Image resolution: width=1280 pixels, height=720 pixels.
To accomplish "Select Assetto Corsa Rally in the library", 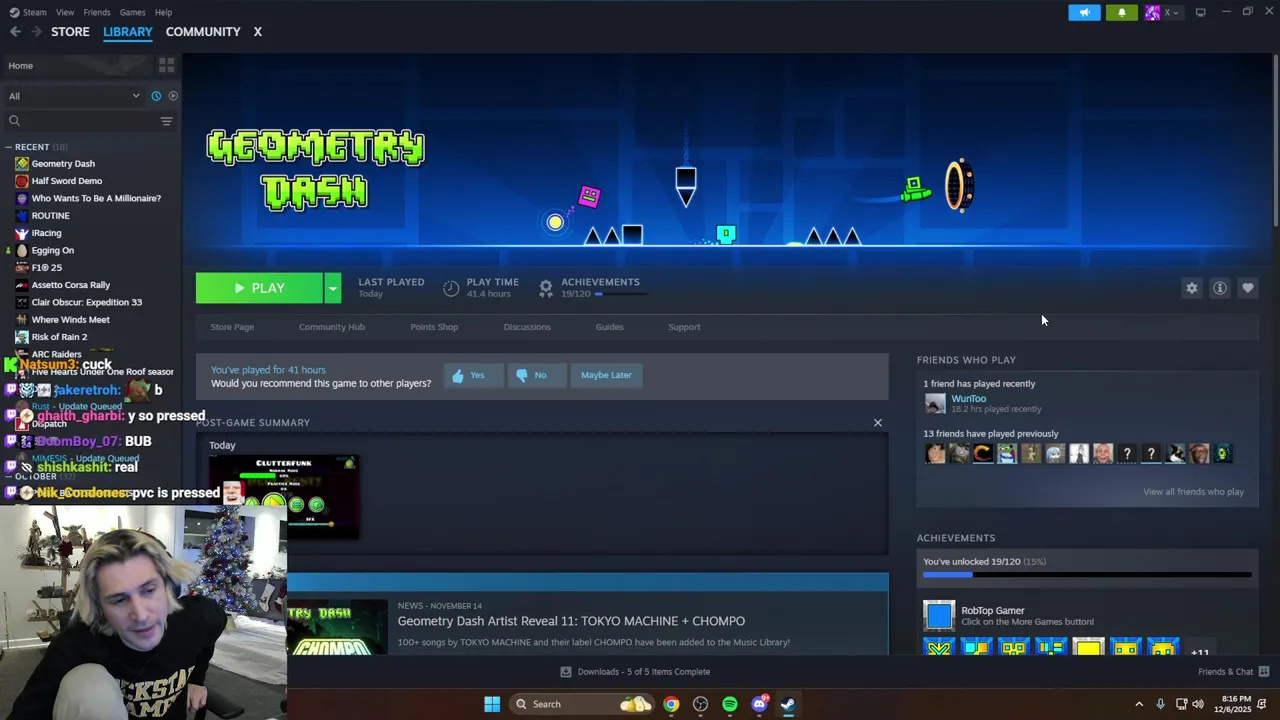I will point(70,285).
